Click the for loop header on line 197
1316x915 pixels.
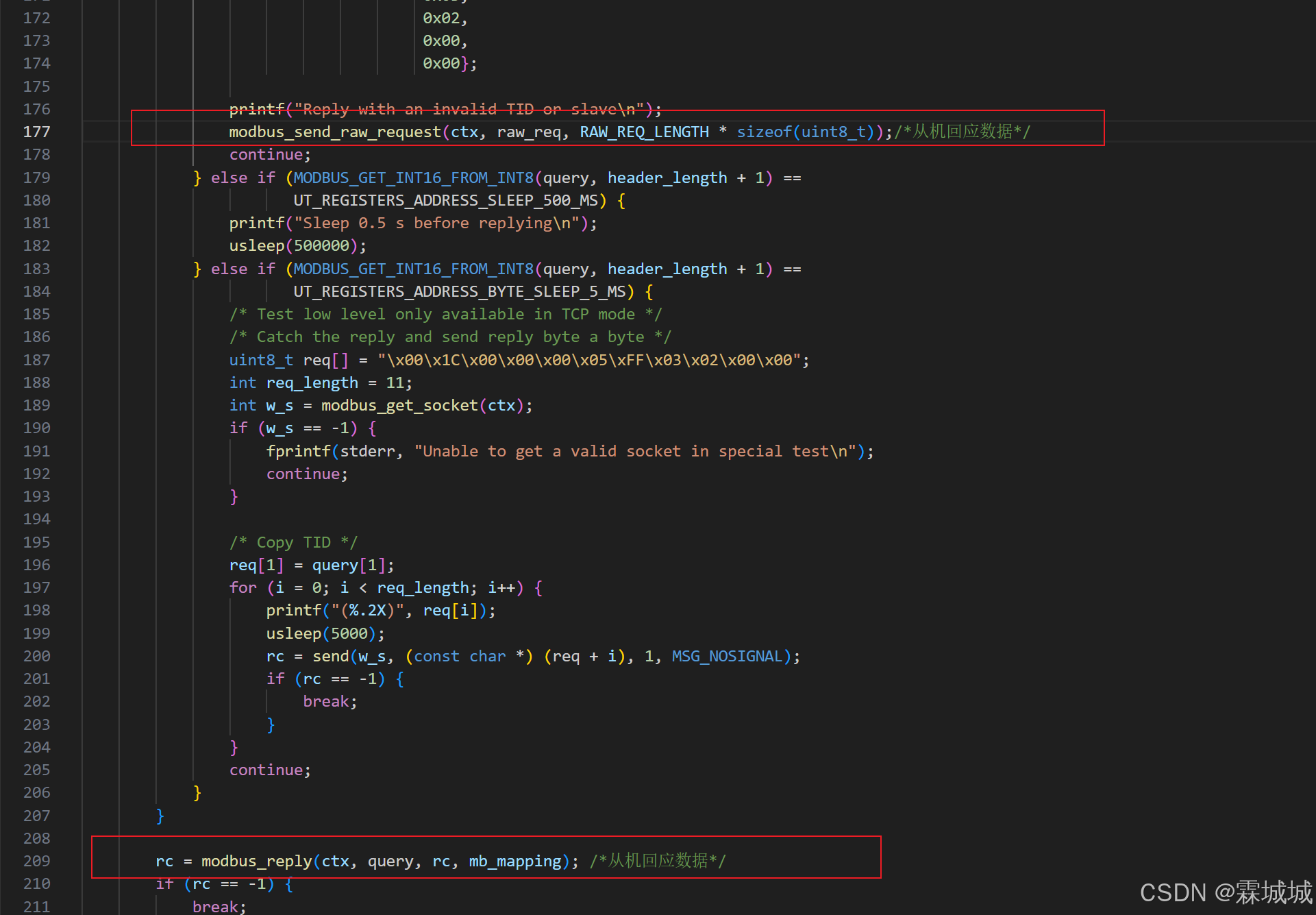click(x=386, y=587)
